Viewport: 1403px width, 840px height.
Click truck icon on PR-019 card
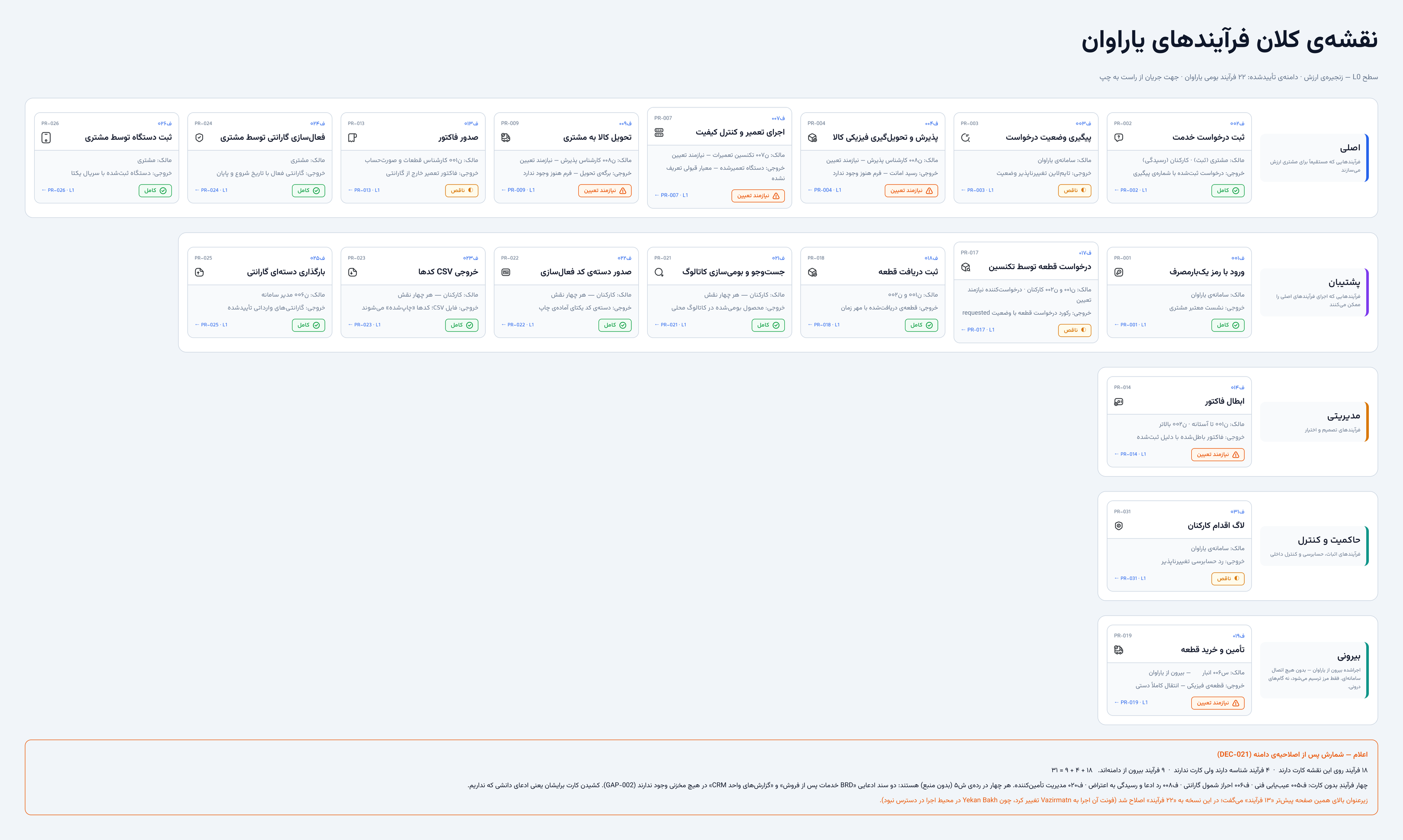(1119, 650)
